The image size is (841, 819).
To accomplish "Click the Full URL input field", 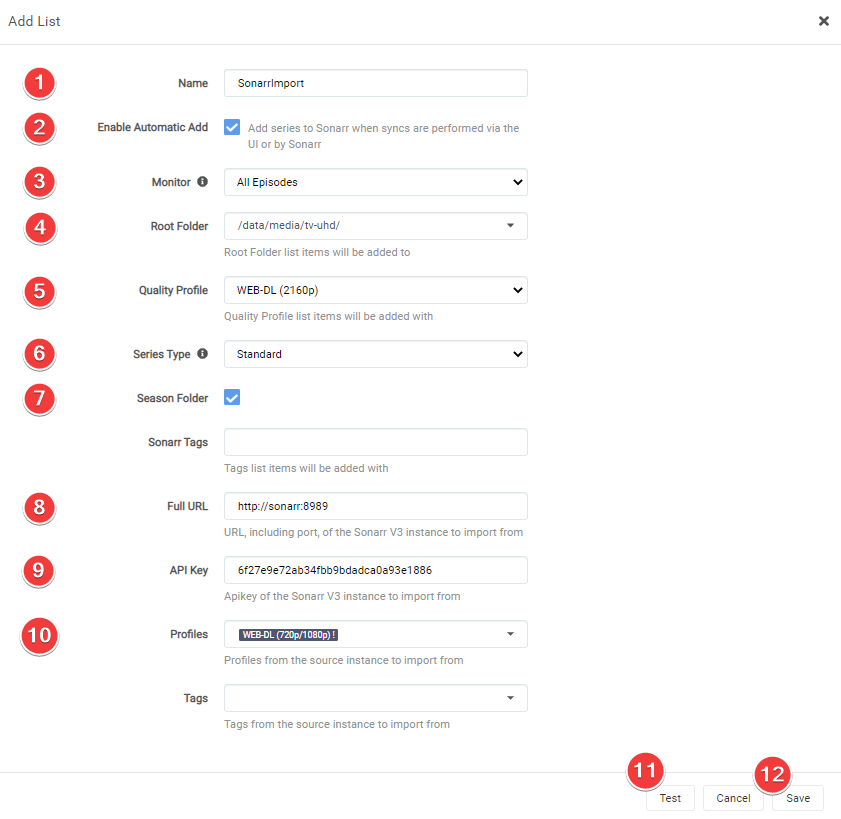I will [375, 506].
